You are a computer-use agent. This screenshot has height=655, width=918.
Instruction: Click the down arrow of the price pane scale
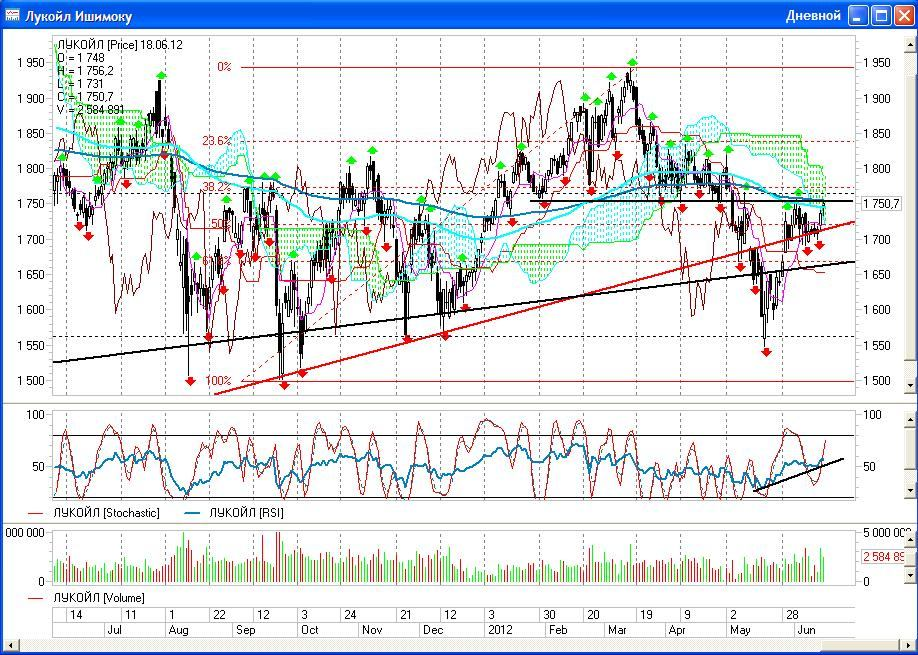pyautogui.click(x=910, y=386)
